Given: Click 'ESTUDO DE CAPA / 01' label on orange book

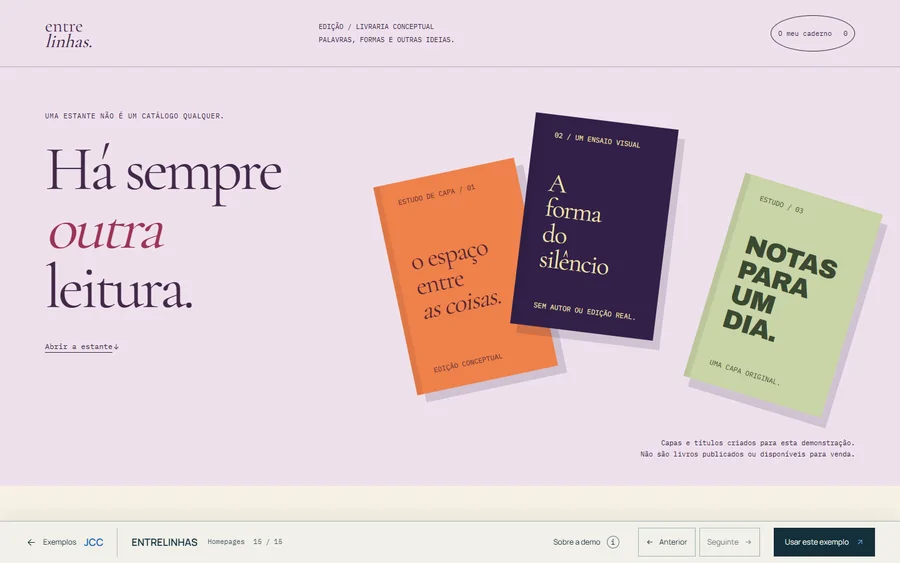Looking at the screenshot, I should 436,195.
